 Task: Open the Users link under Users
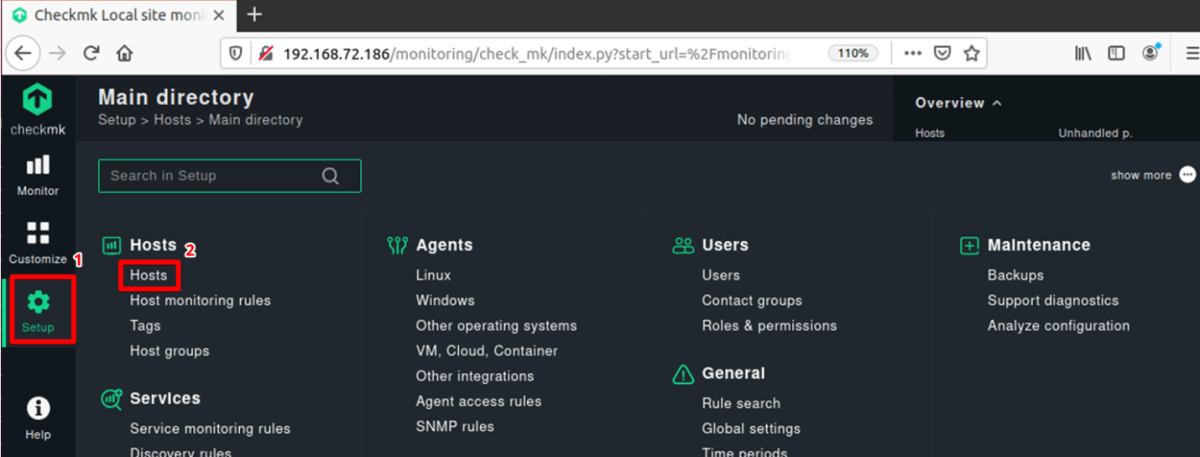pos(721,275)
